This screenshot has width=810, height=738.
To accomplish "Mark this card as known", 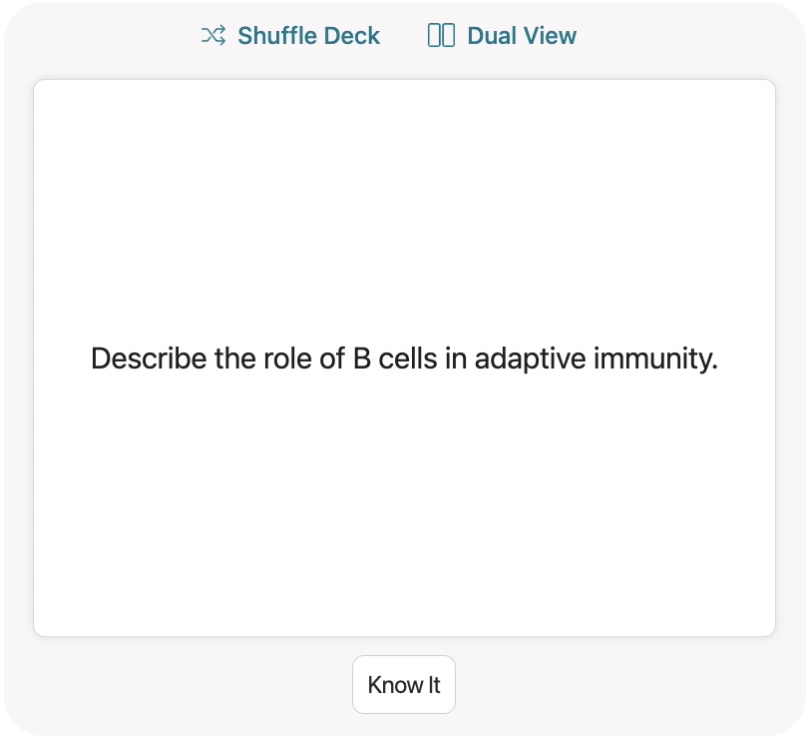I will (x=404, y=684).
